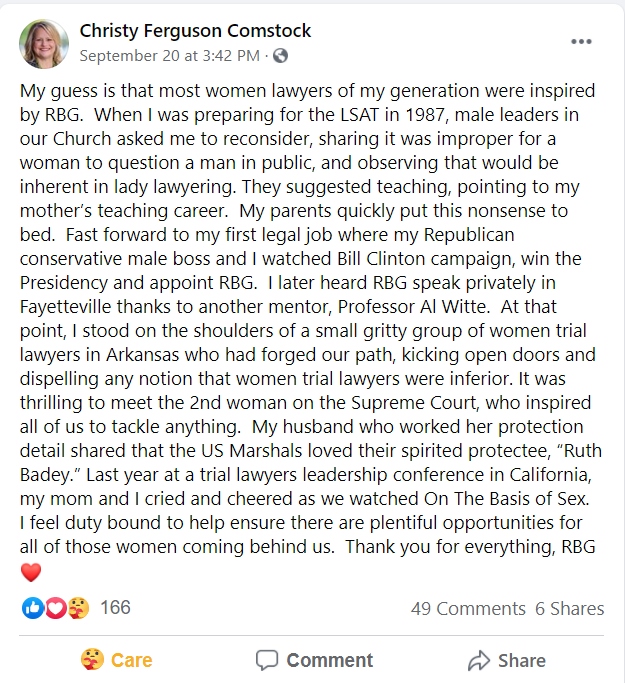The image size is (625, 683).
Task: Click the author name Christy Ferguson Comstock
Action: tap(195, 31)
